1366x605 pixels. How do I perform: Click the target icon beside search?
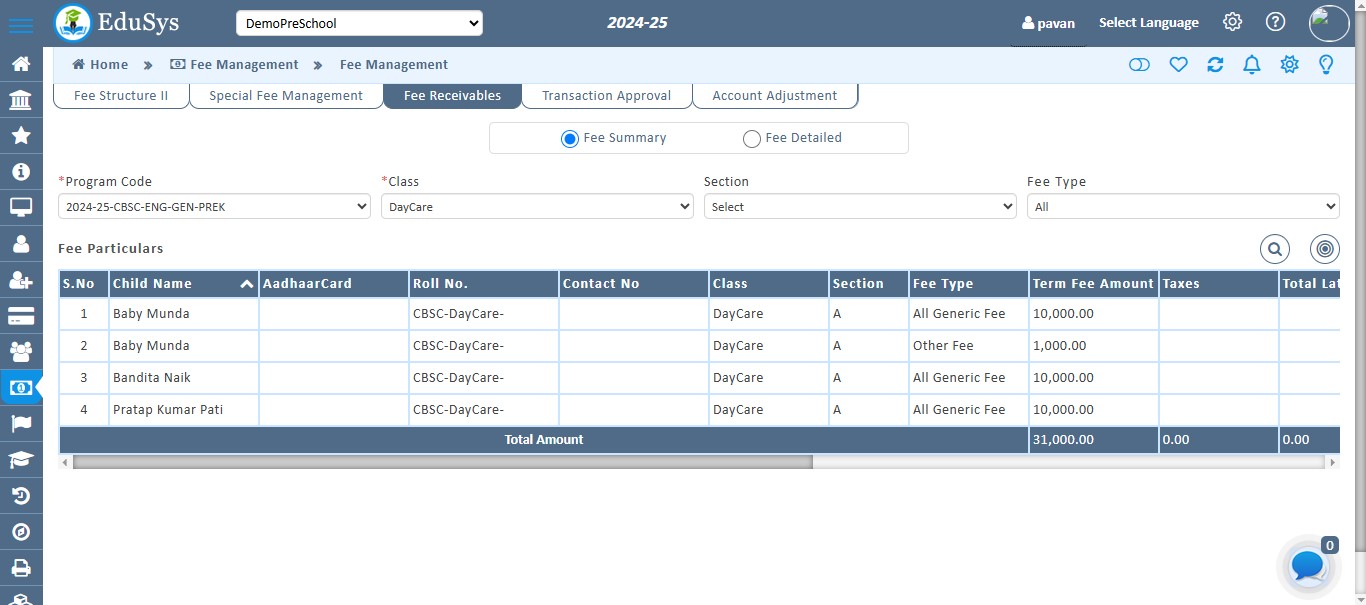(1324, 249)
